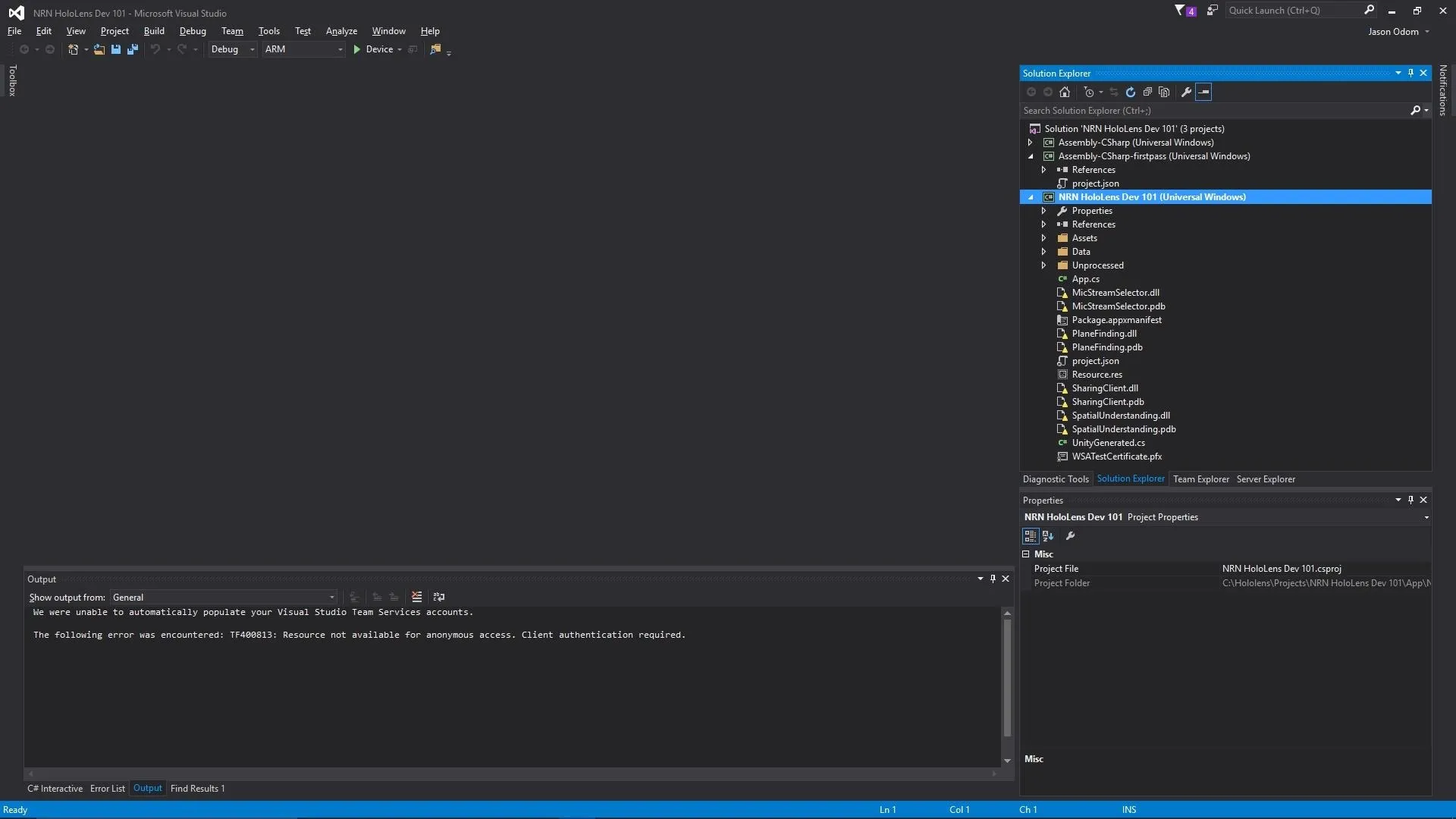Switch to the Error List tab

coord(107,789)
